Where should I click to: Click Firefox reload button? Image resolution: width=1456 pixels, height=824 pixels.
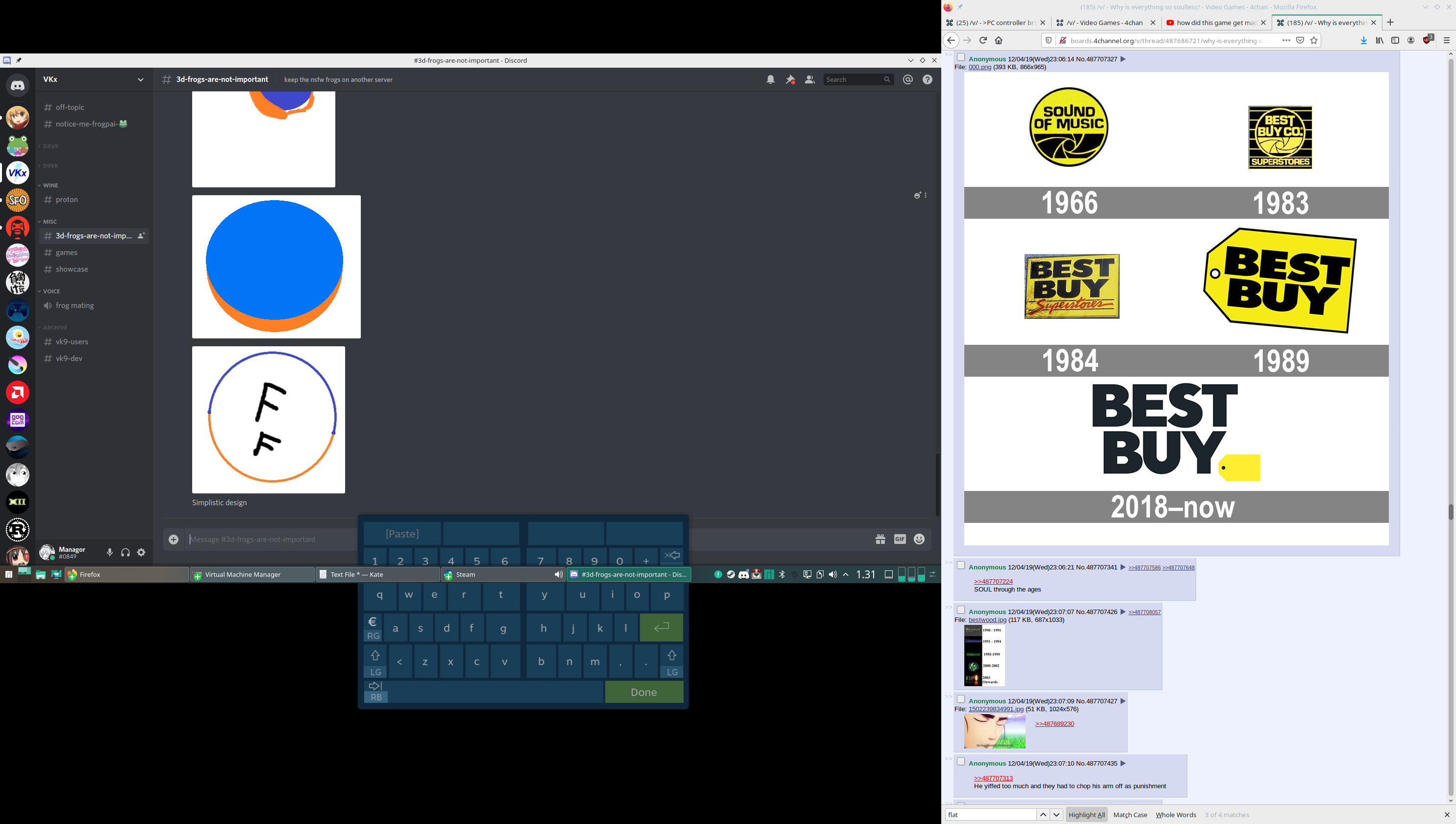(x=983, y=40)
